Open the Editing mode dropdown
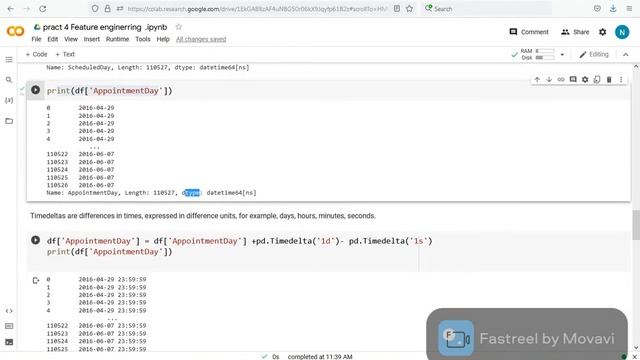This screenshot has width=640, height=360. [x=594, y=54]
